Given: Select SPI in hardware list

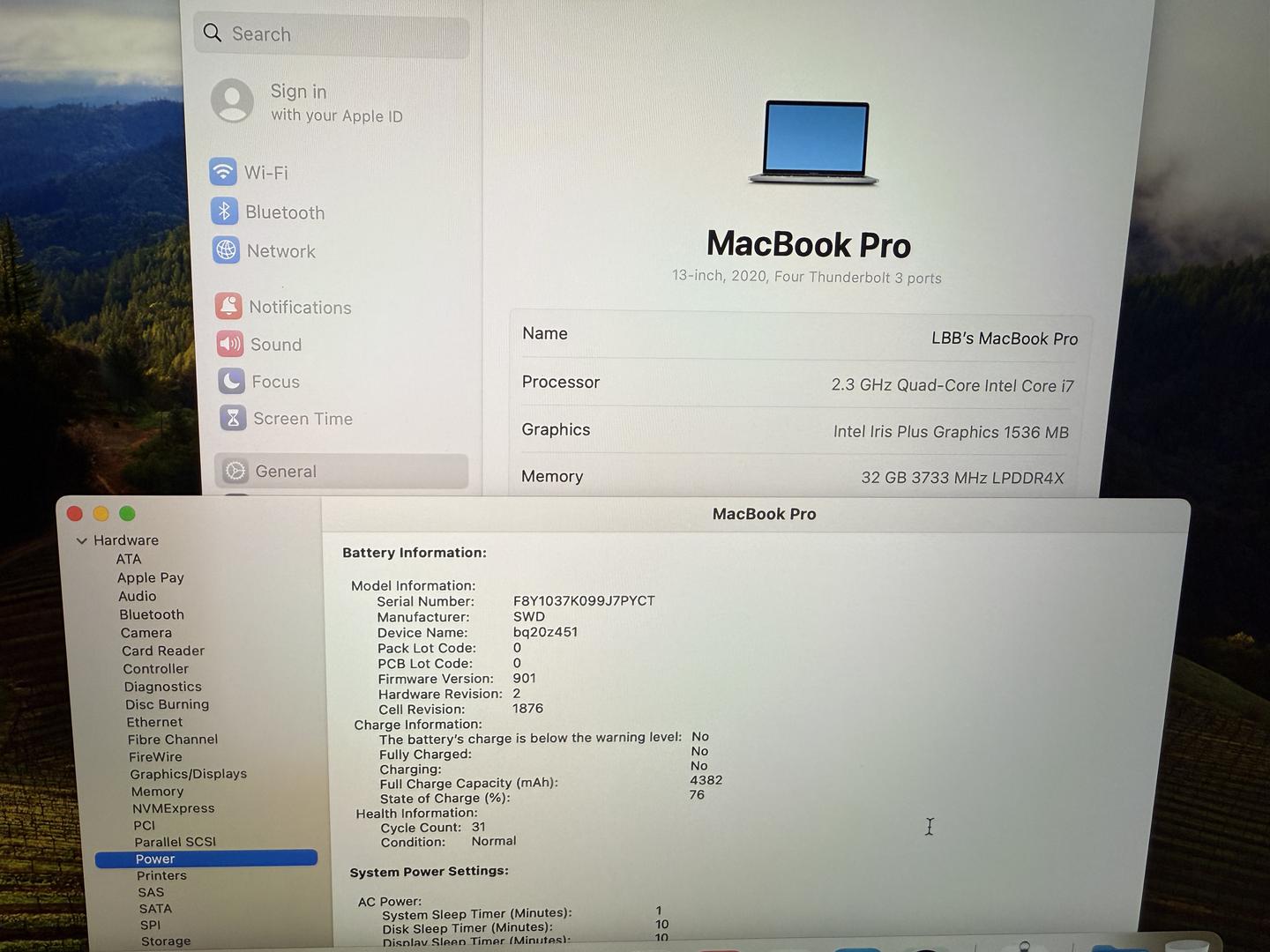Looking at the screenshot, I should 150,925.
